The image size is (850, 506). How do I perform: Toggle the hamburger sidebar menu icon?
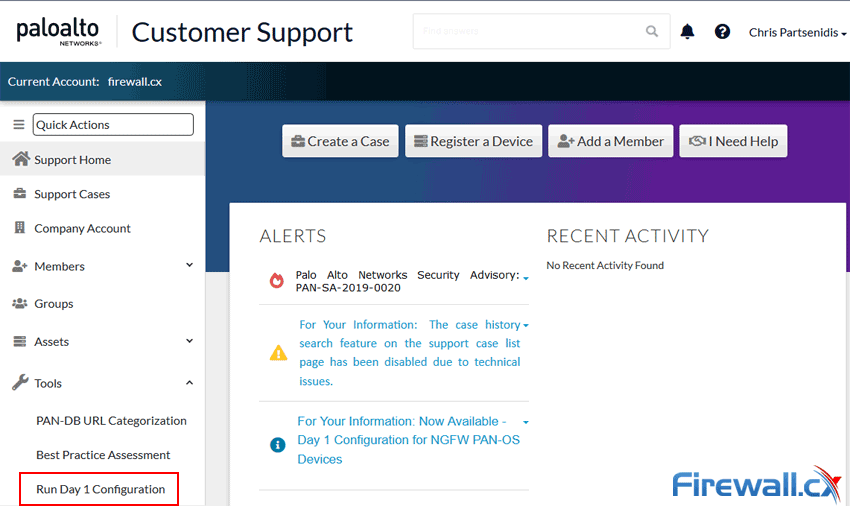(x=19, y=125)
